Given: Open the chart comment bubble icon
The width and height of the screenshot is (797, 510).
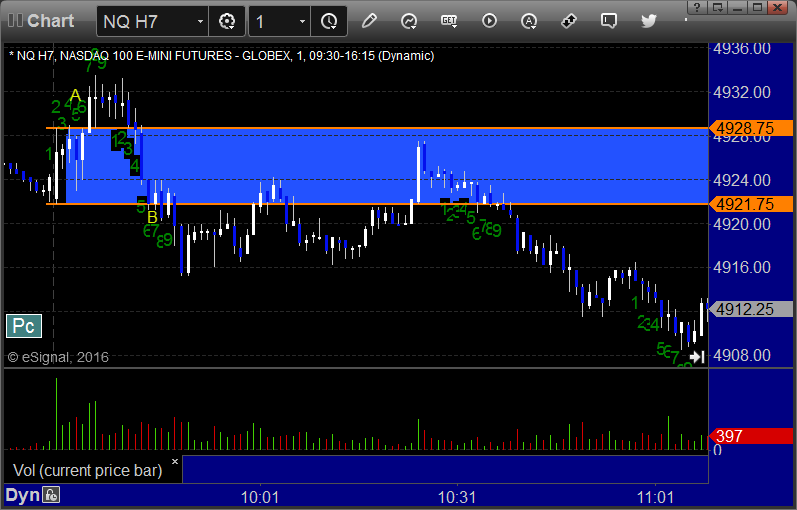Looking at the screenshot, I should (608, 21).
